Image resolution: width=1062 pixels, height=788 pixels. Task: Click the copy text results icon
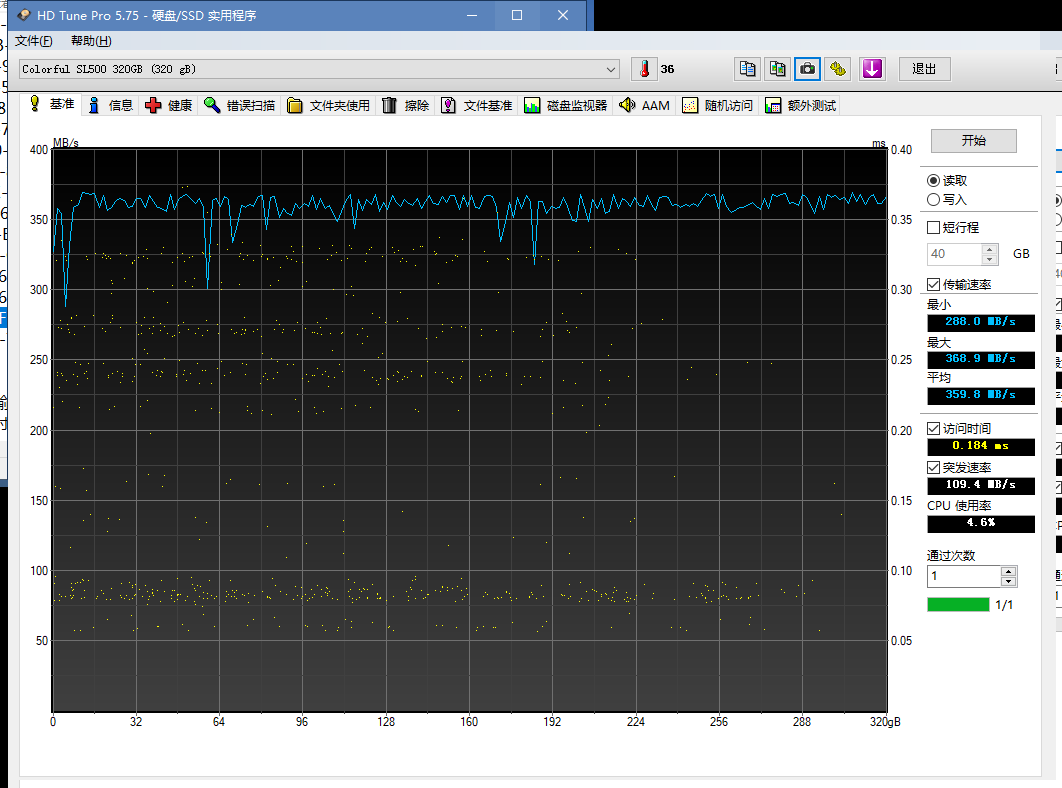pos(746,69)
